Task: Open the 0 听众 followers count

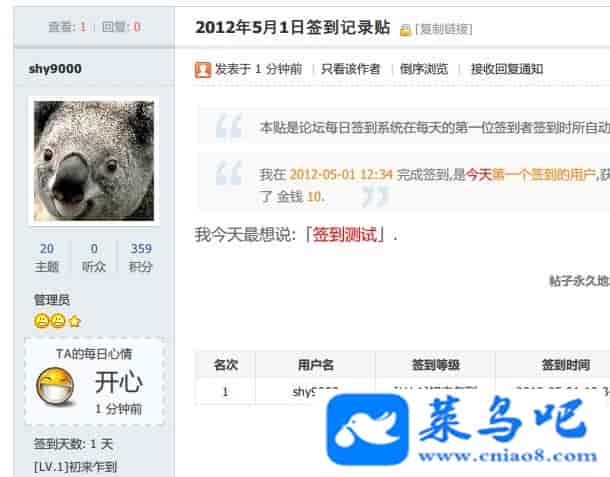Action: (x=94, y=257)
